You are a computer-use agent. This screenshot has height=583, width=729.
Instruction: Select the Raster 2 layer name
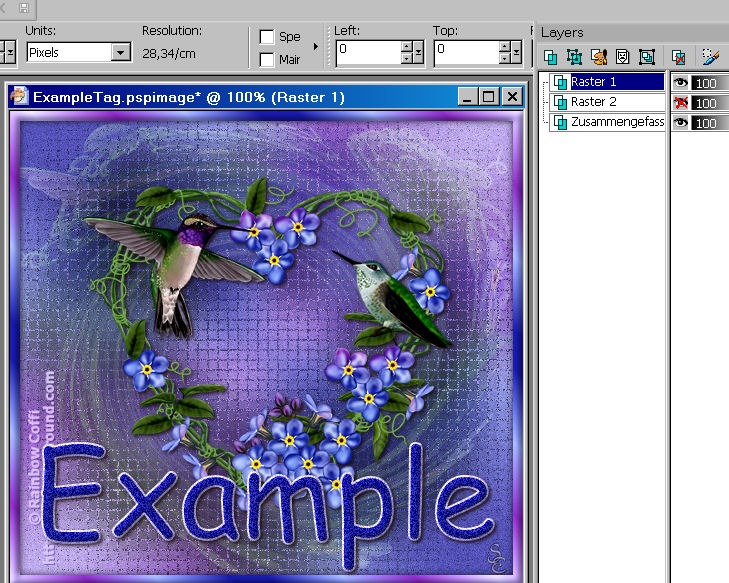pos(594,102)
